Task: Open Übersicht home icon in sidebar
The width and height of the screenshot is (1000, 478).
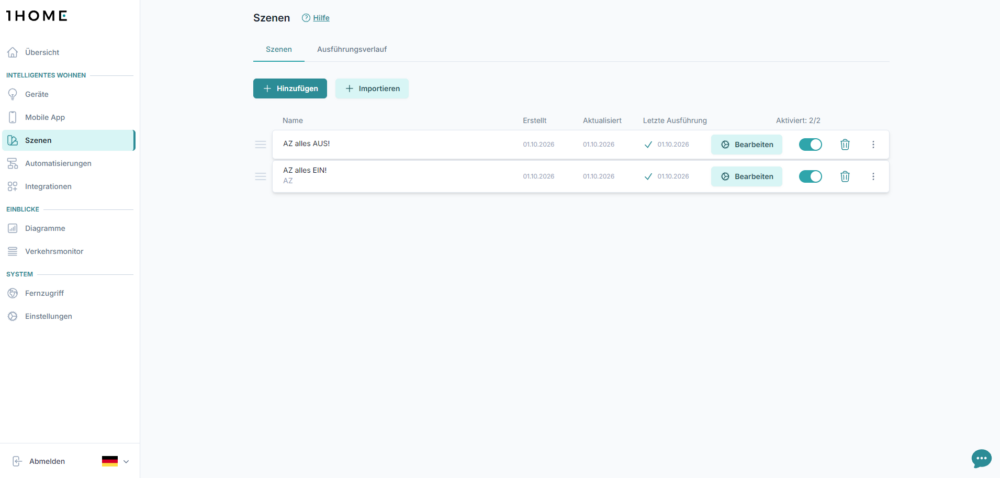Action: click(x=12, y=52)
